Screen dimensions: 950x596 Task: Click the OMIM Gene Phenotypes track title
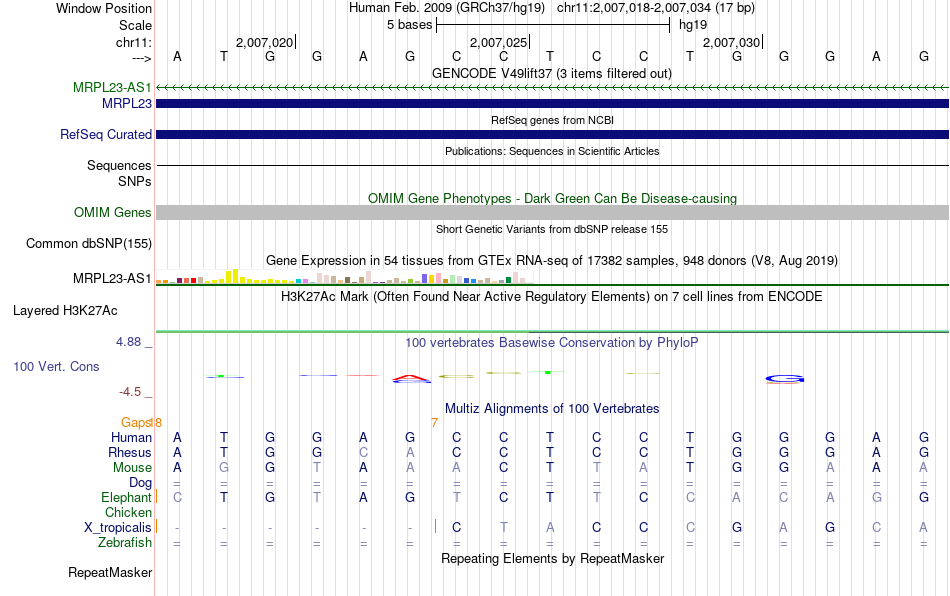pos(552,199)
